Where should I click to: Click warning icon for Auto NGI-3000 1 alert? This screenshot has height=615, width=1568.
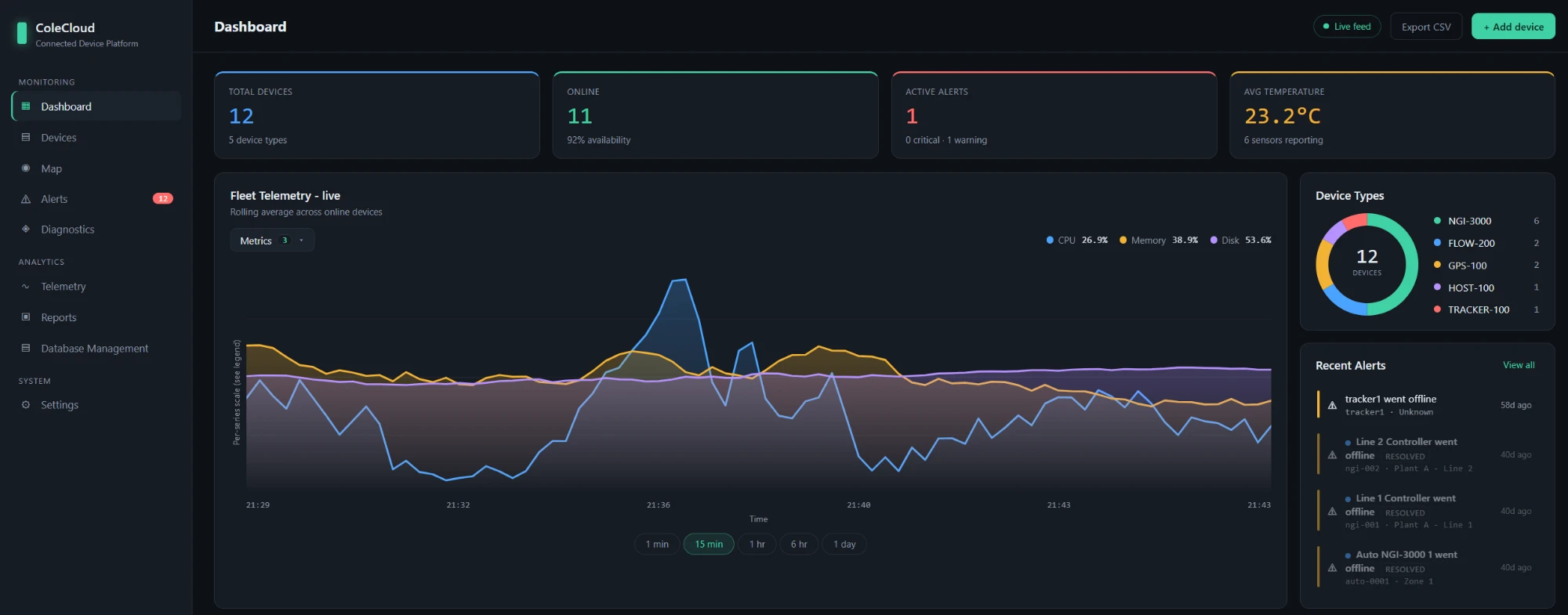click(1332, 568)
